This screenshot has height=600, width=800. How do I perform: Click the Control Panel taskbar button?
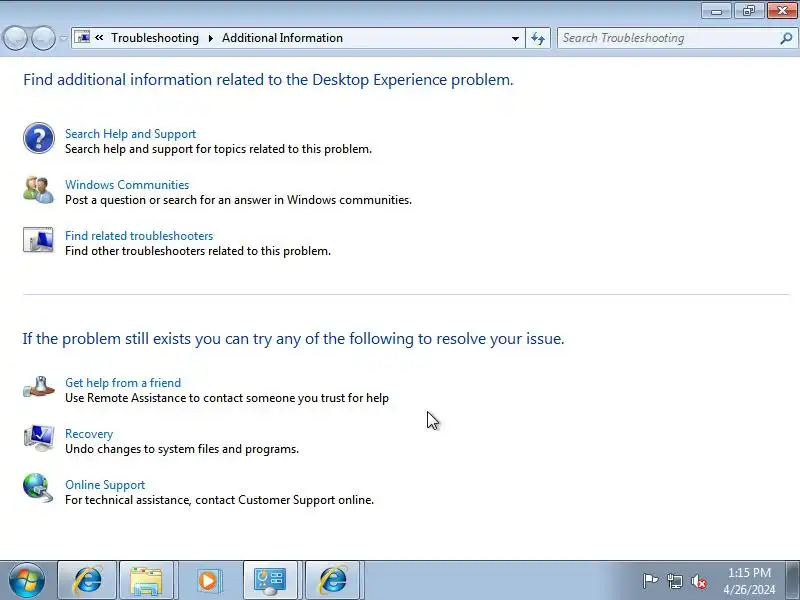[x=270, y=580]
